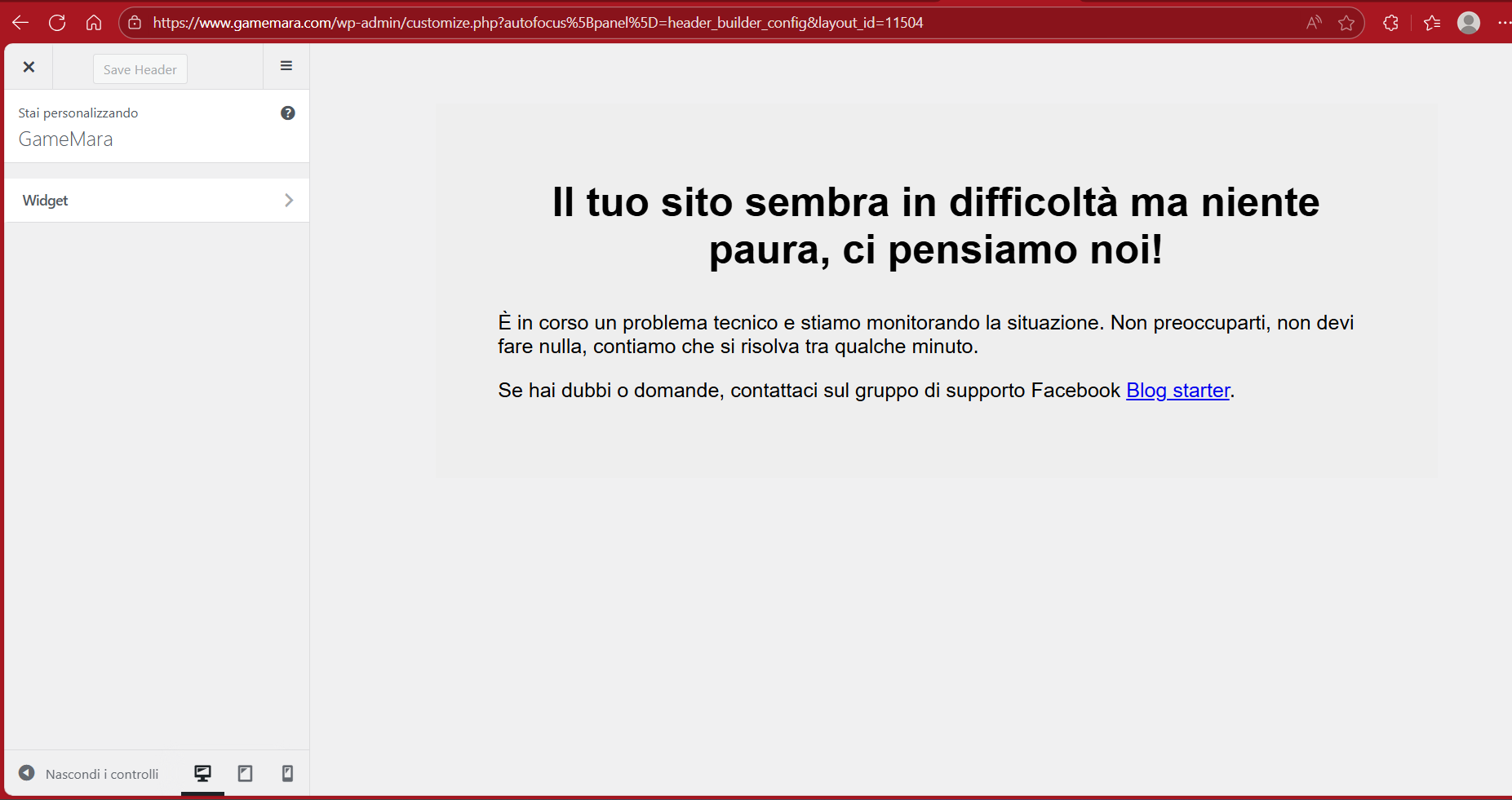The width and height of the screenshot is (1512, 800).
Task: Click the help question mark icon
Action: [x=287, y=113]
